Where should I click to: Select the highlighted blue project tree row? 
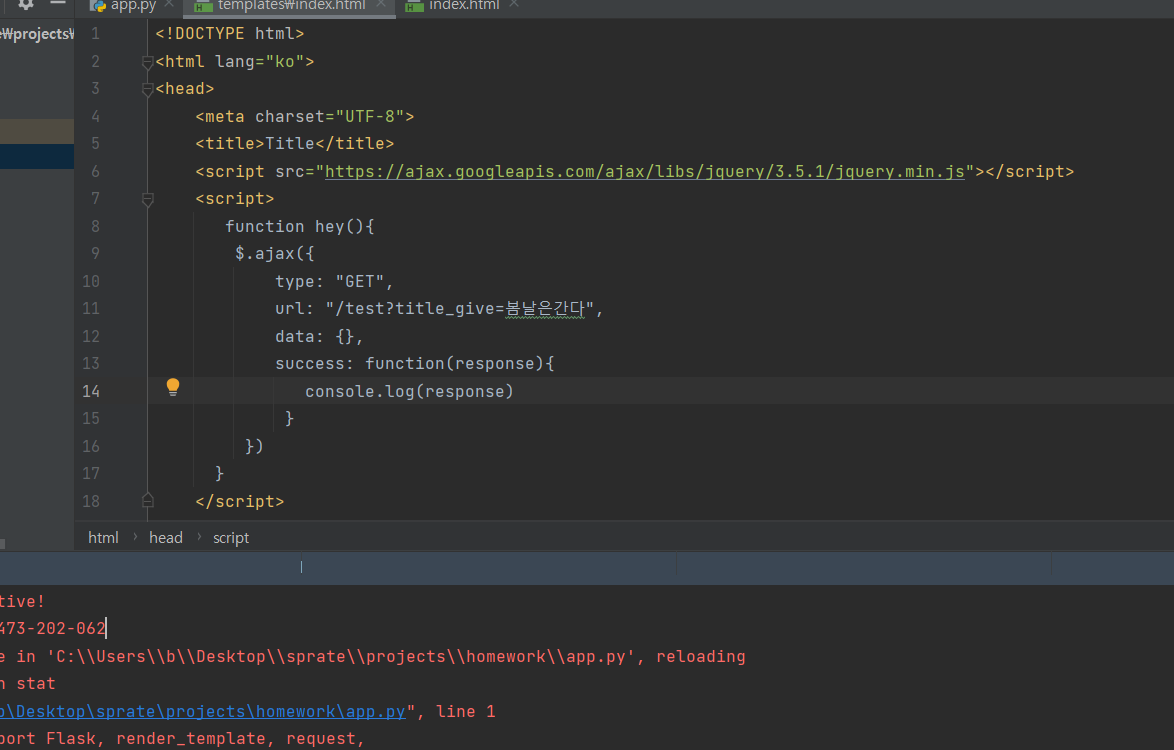[37, 156]
